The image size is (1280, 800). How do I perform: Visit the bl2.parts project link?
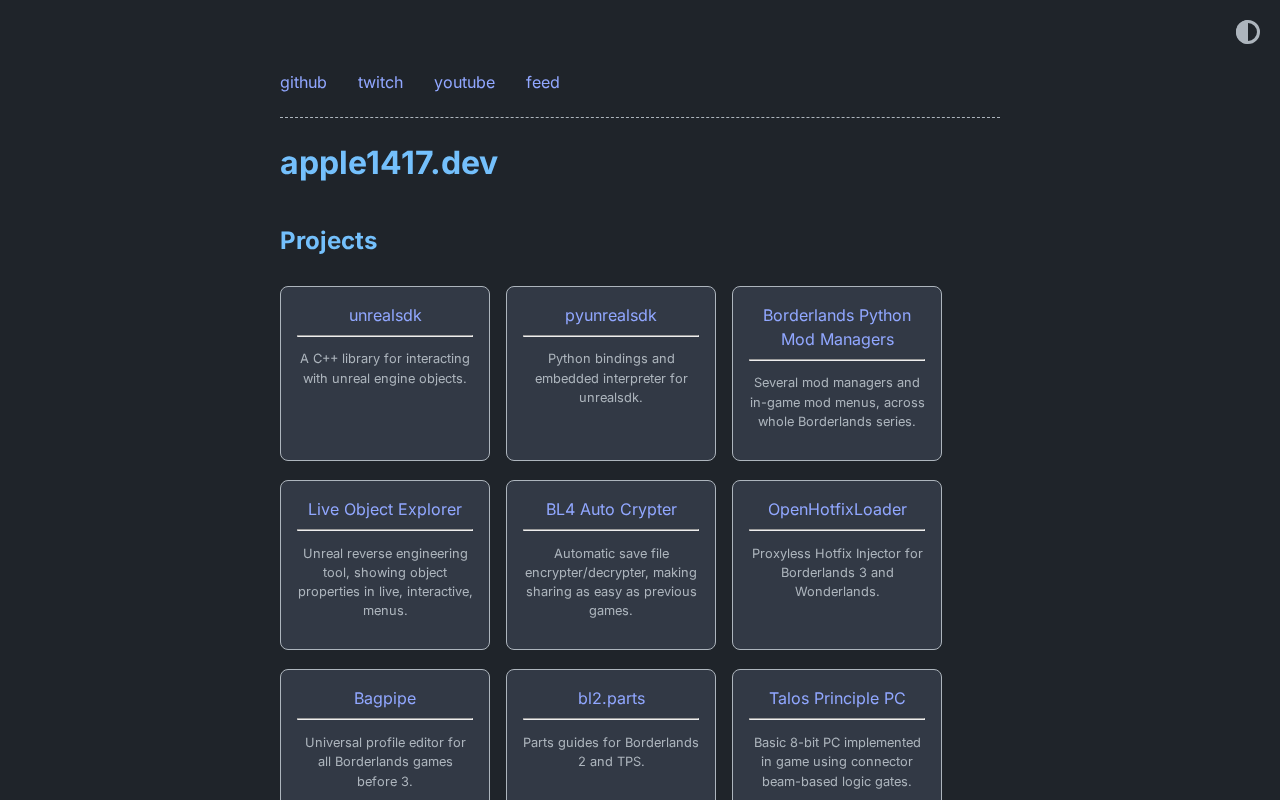(611, 698)
